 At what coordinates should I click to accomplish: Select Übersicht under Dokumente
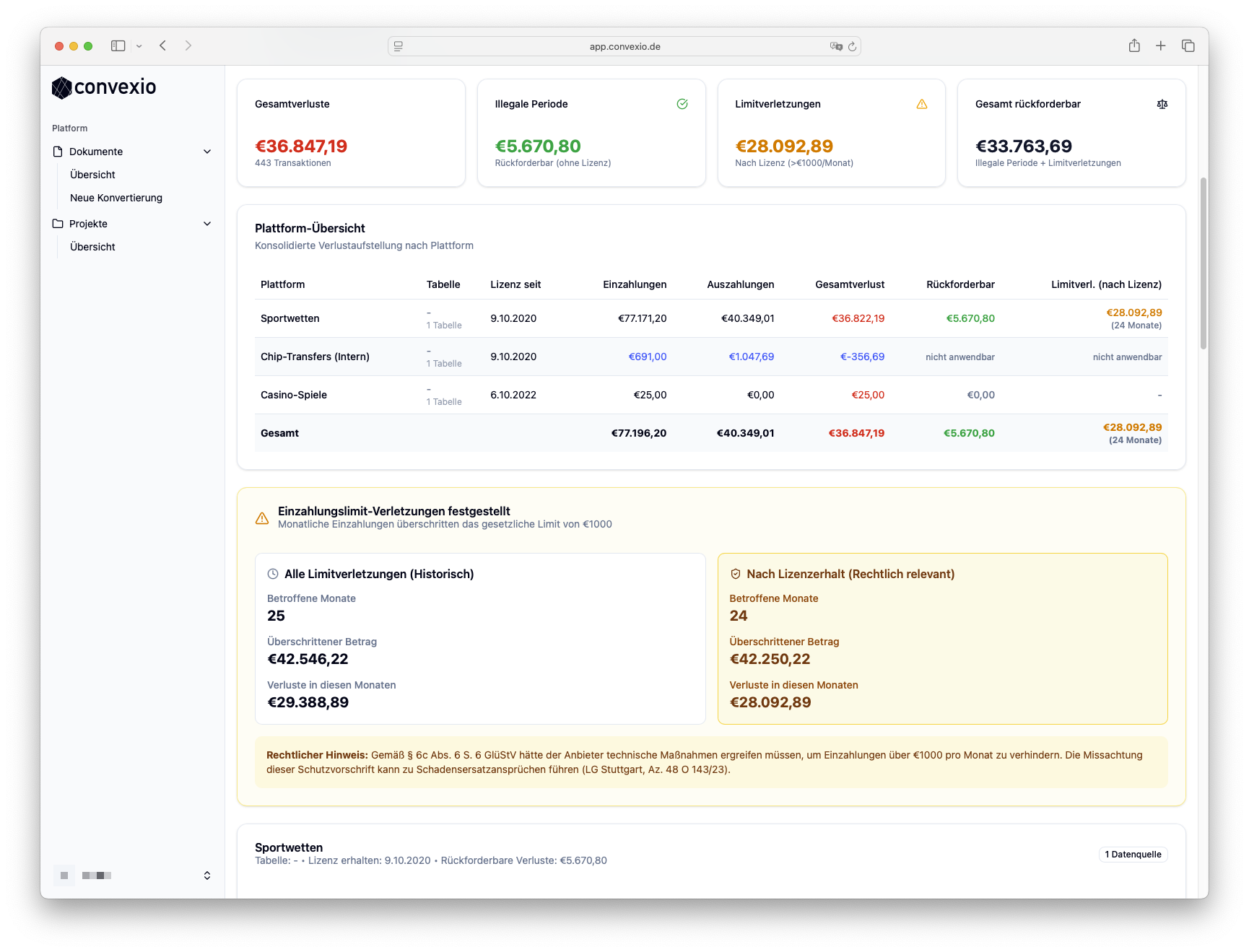[92, 175]
